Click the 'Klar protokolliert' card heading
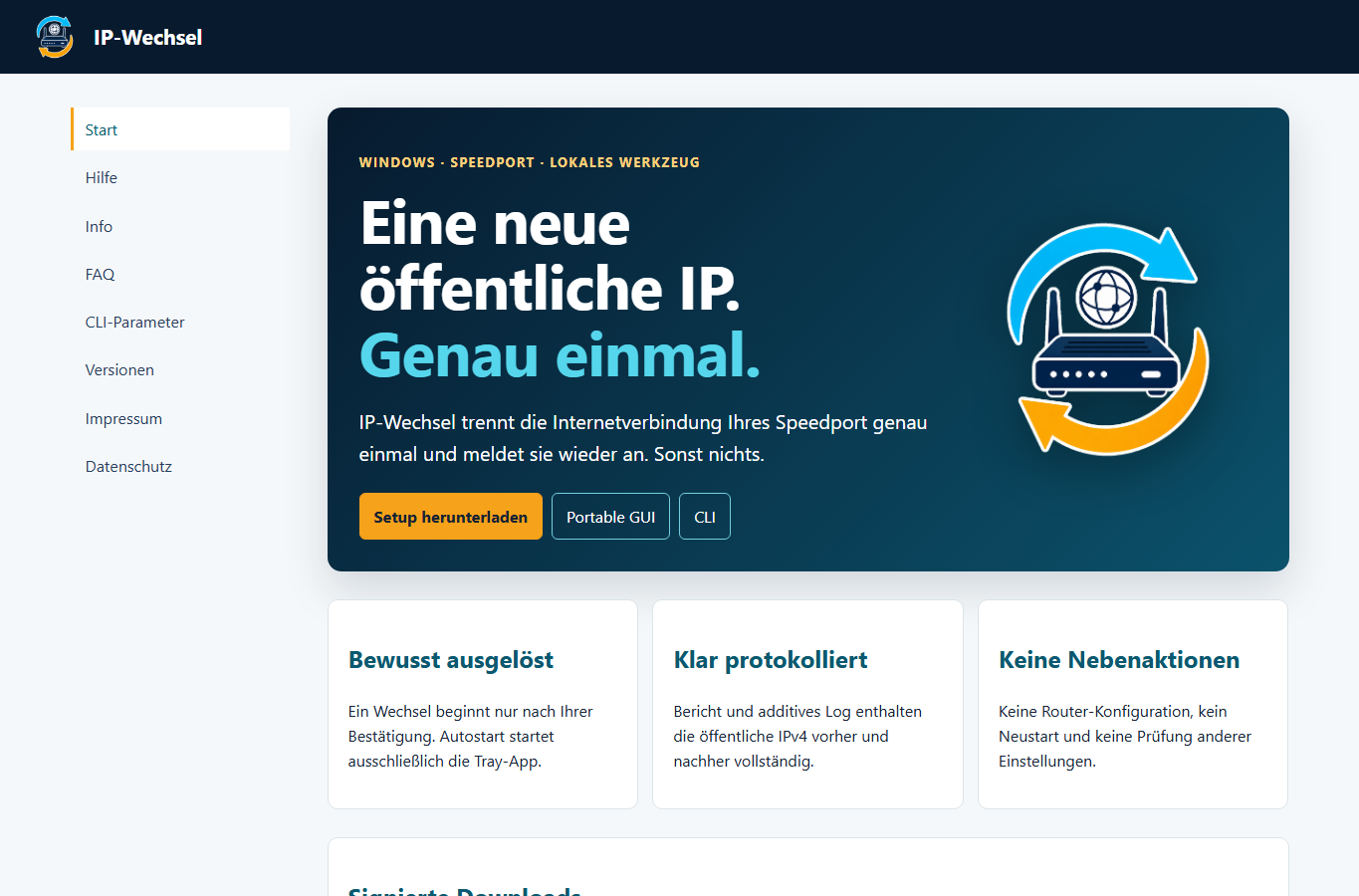Viewport: 1359px width, 896px height. tap(771, 660)
